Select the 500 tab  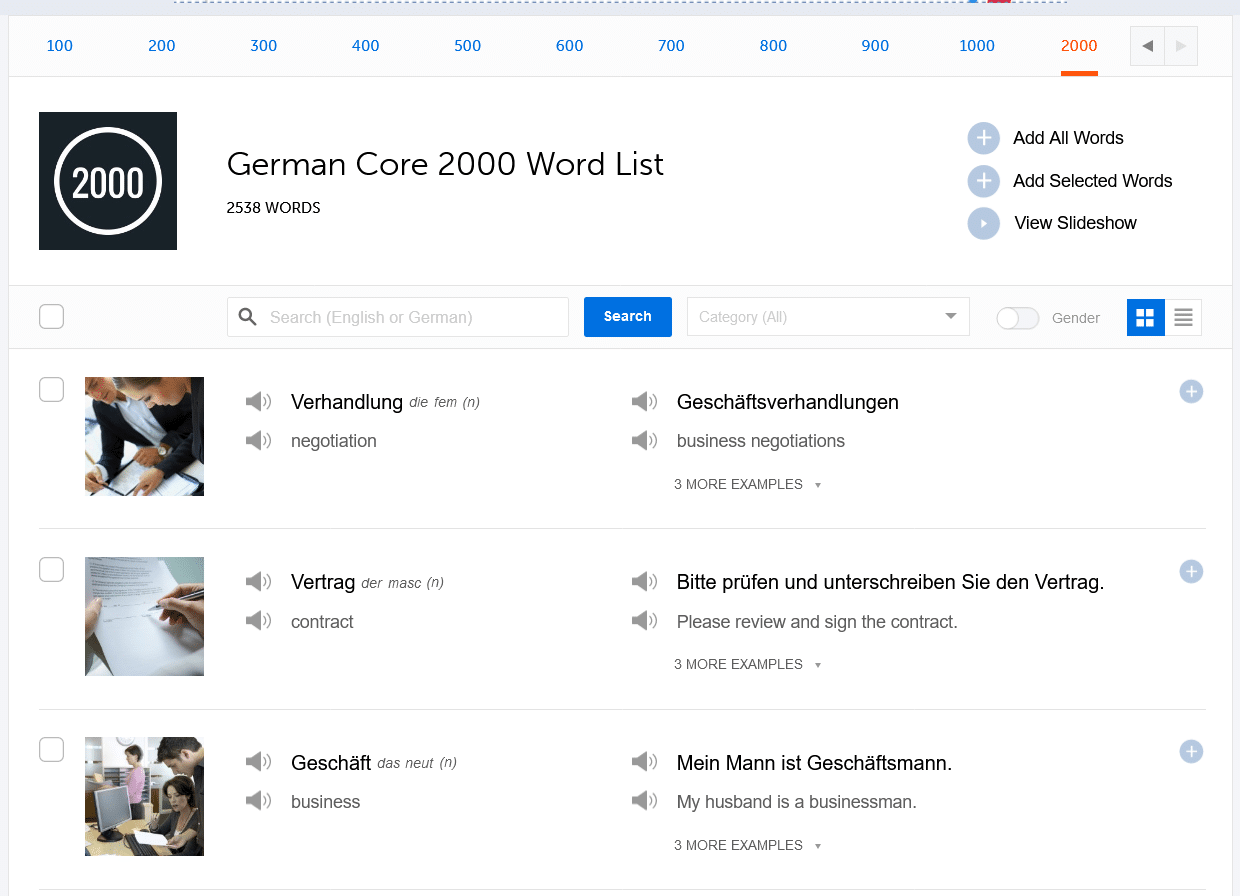click(467, 46)
